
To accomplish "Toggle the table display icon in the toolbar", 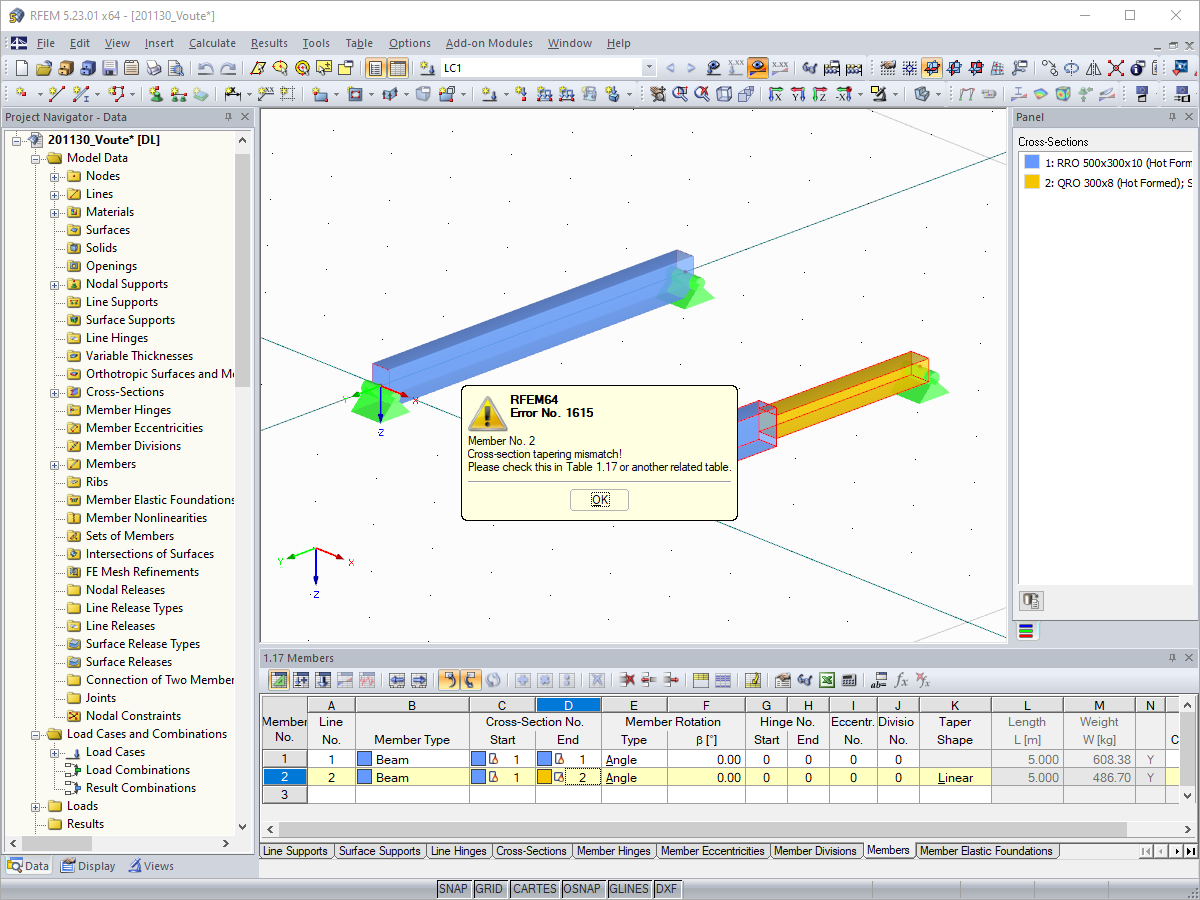I will [x=398, y=68].
